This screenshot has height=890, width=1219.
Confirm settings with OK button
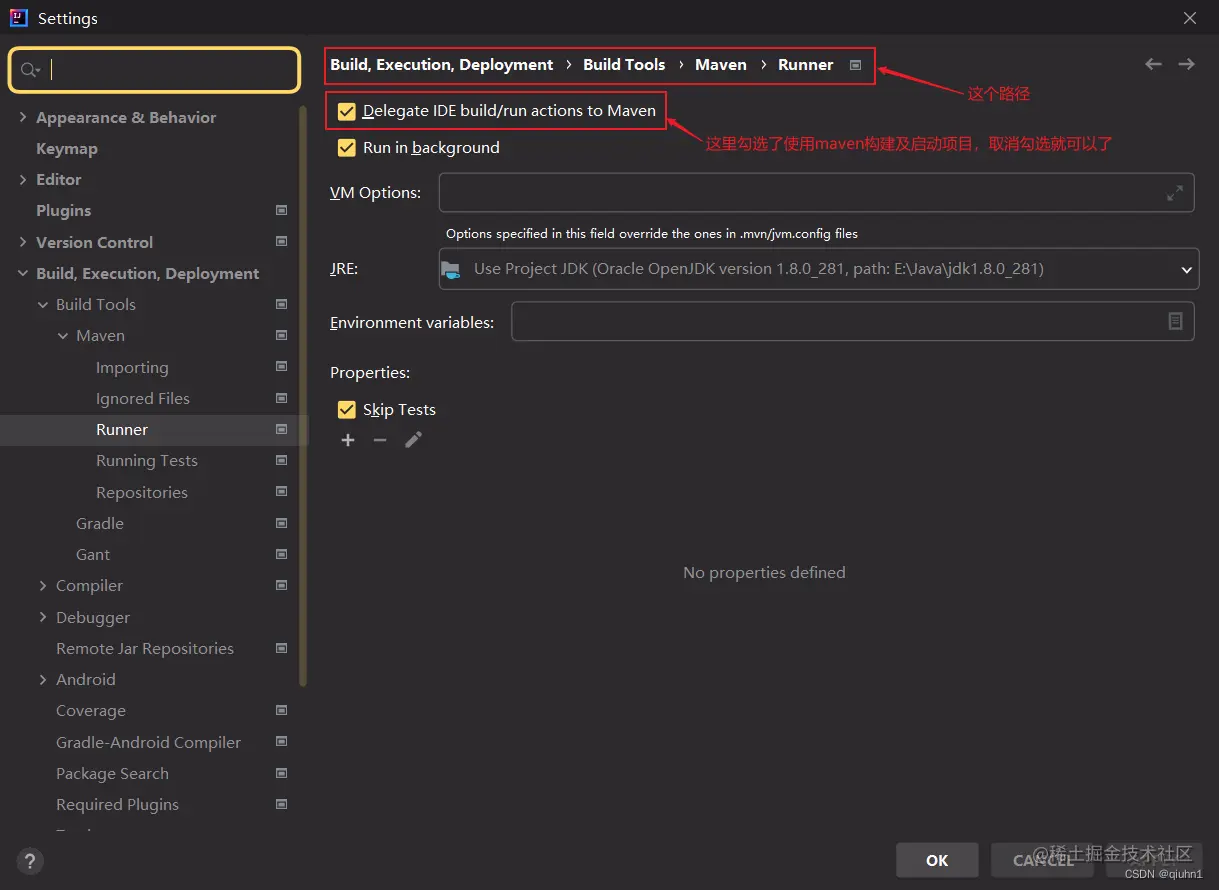(937, 860)
